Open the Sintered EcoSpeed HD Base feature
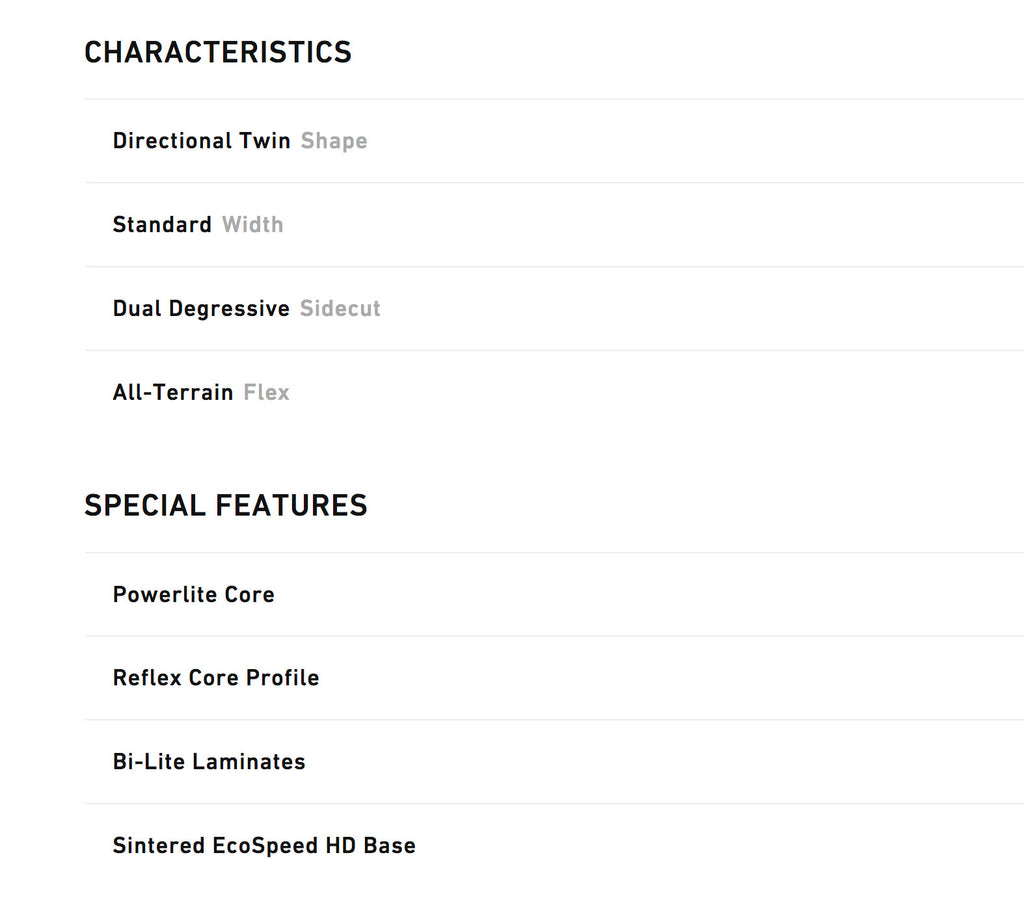Screen dimensions: 1024x909 tap(264, 846)
